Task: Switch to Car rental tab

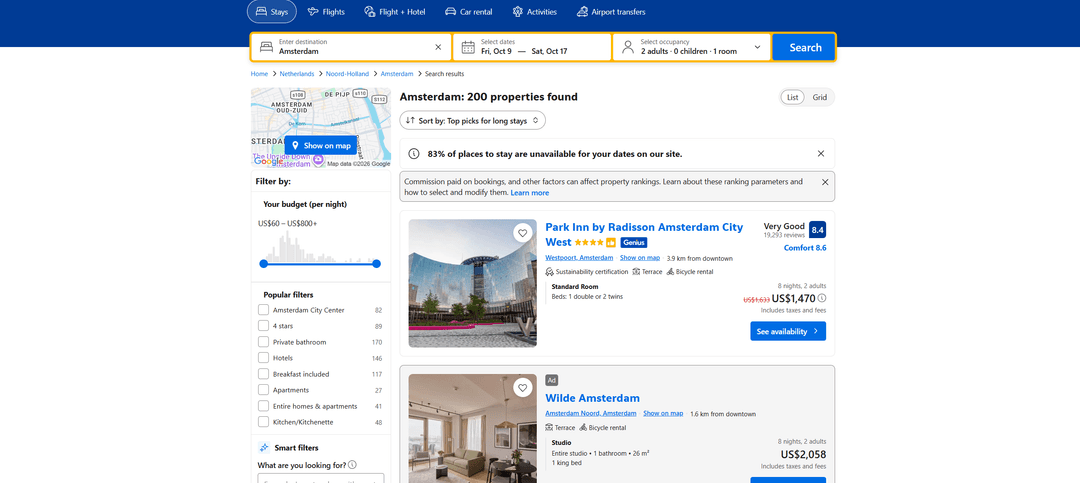Action: point(468,12)
